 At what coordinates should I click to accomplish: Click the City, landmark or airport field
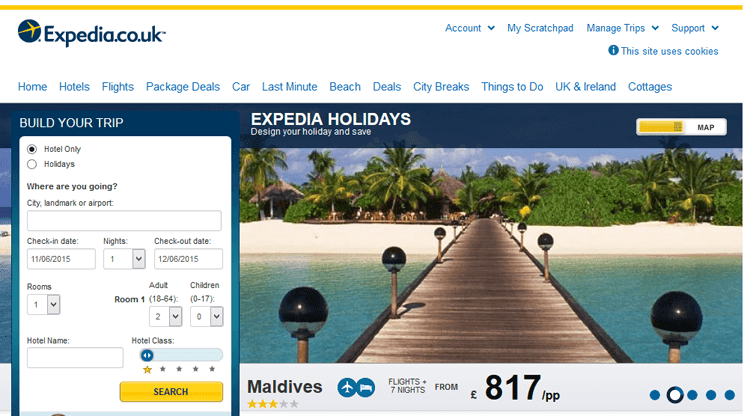(x=124, y=221)
